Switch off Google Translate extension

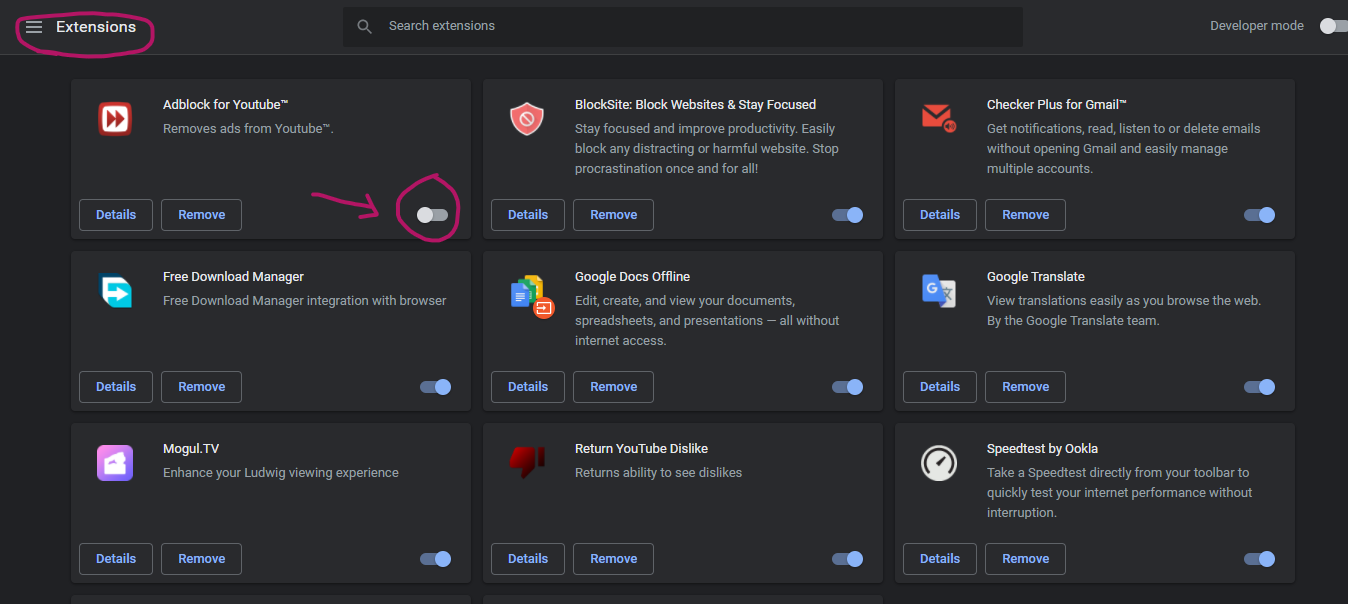(x=1259, y=387)
